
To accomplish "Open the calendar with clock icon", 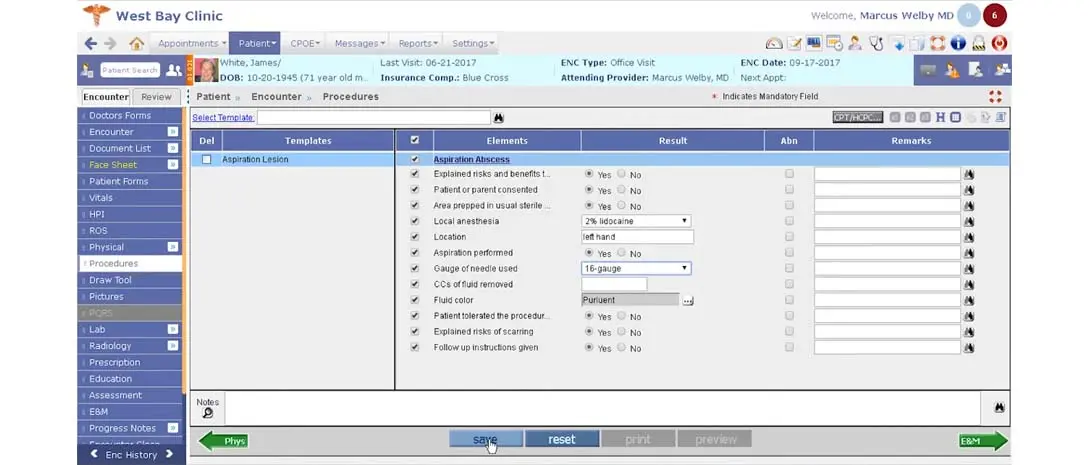I will coord(834,43).
